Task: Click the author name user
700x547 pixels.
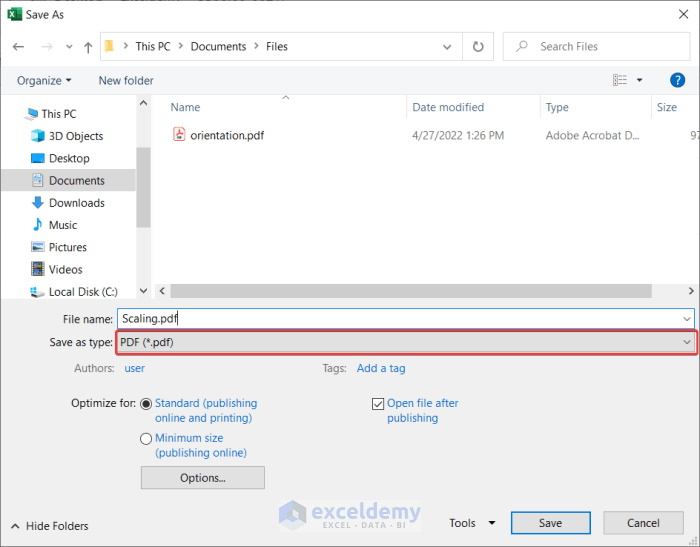Action: tap(134, 368)
